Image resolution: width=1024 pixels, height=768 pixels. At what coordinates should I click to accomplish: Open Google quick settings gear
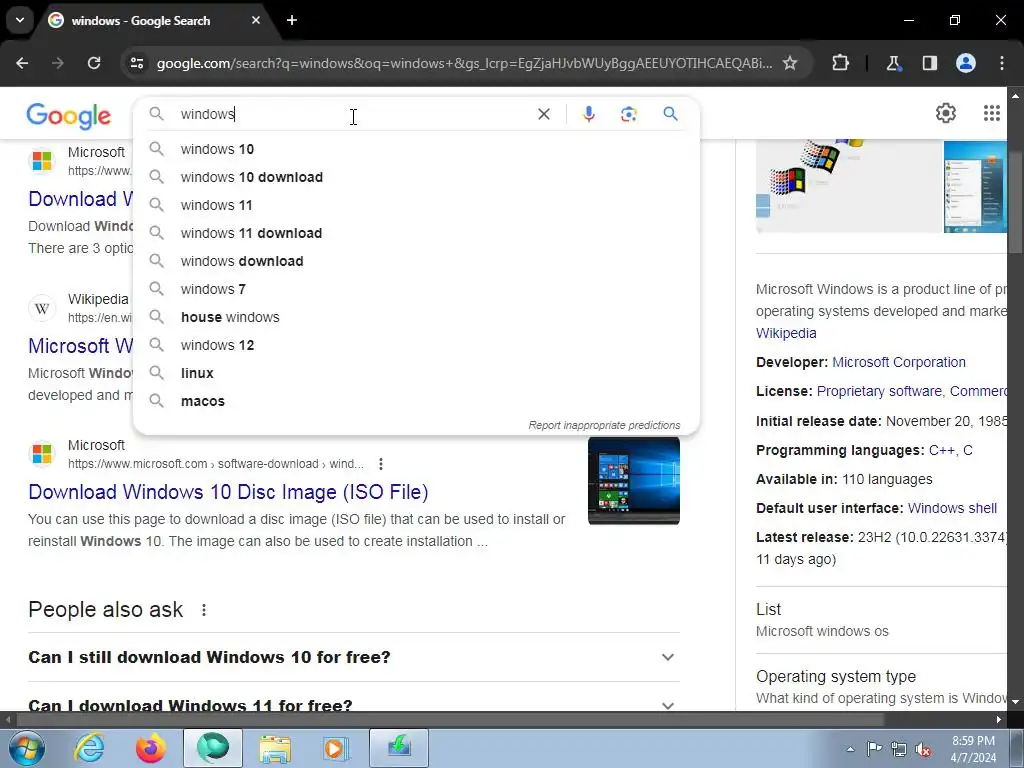(x=946, y=113)
